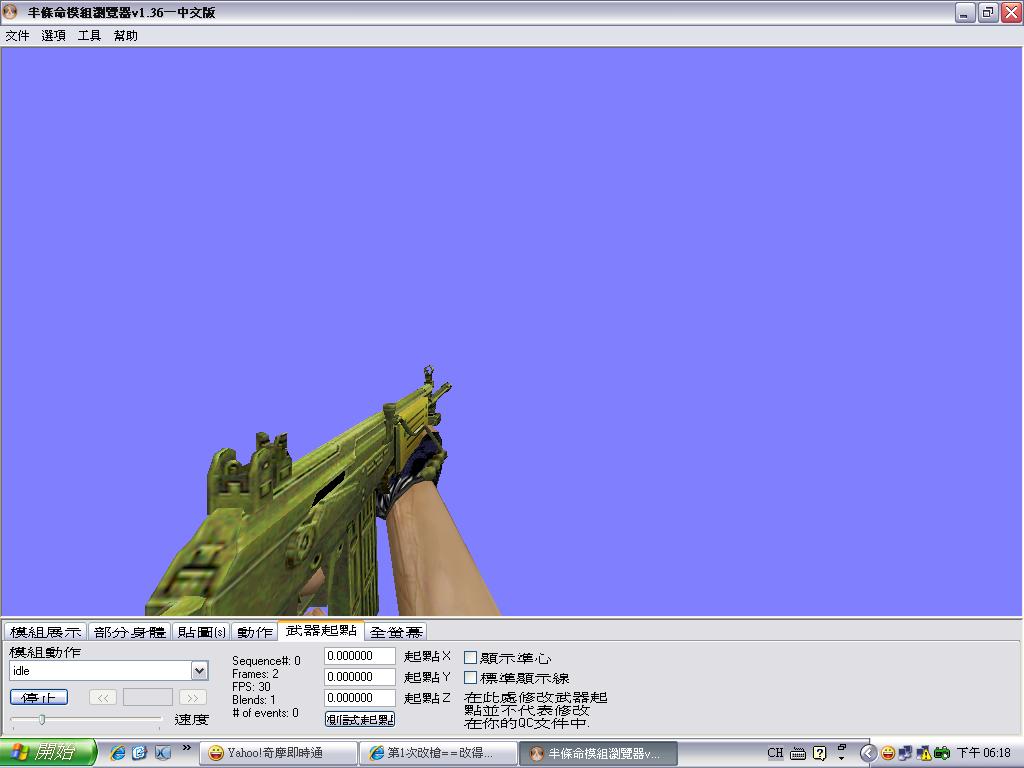Image resolution: width=1024 pixels, height=768 pixels.
Task: Switch to the 全螢幕 tab
Action: [x=396, y=632]
